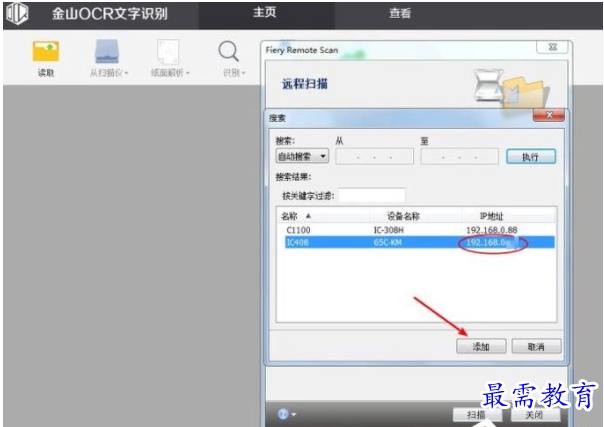Screen dimensions: 604x427
Task: Click the 至 ending IP address field
Action: point(460,157)
